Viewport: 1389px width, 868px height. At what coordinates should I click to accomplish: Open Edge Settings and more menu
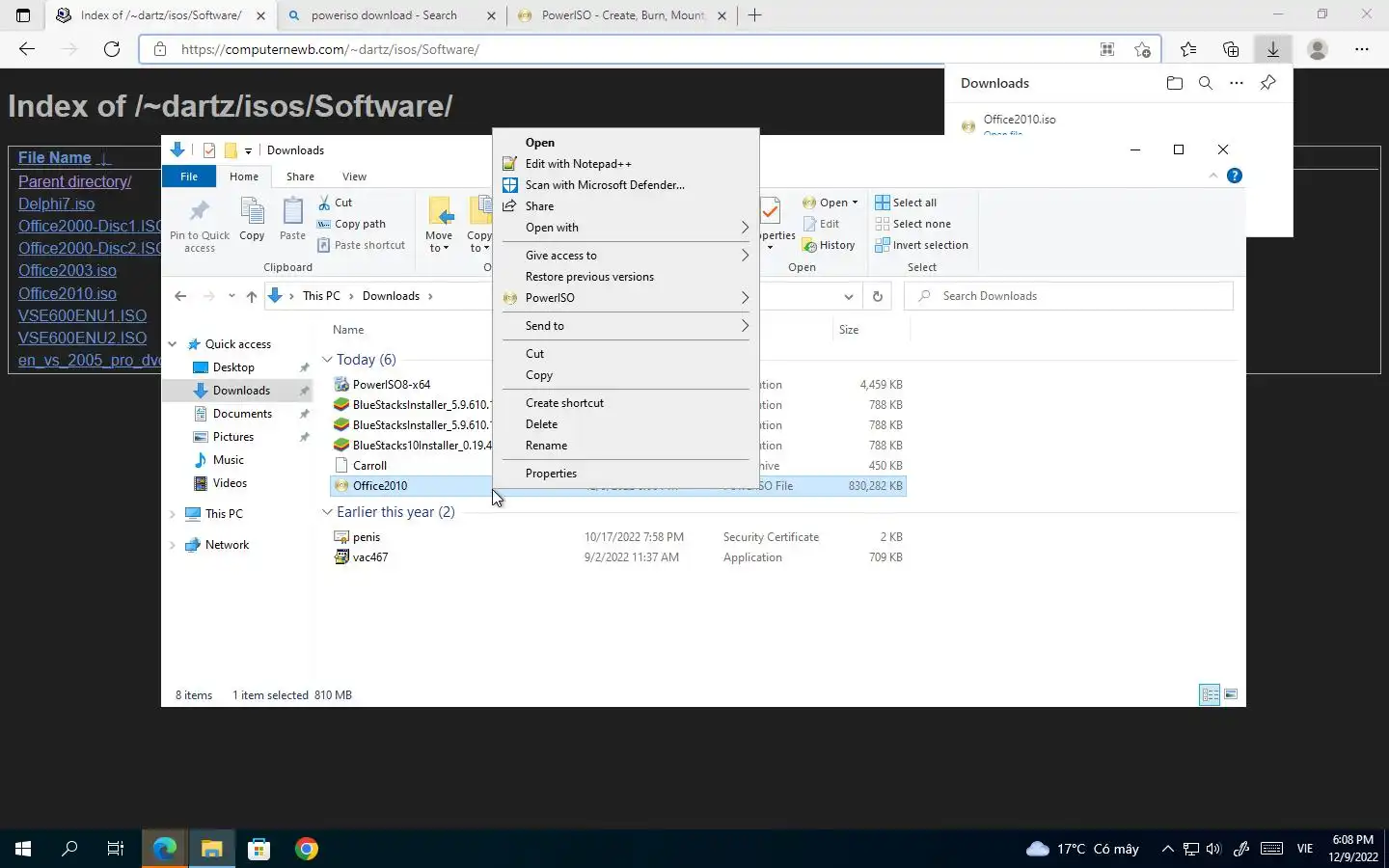coord(1361,49)
